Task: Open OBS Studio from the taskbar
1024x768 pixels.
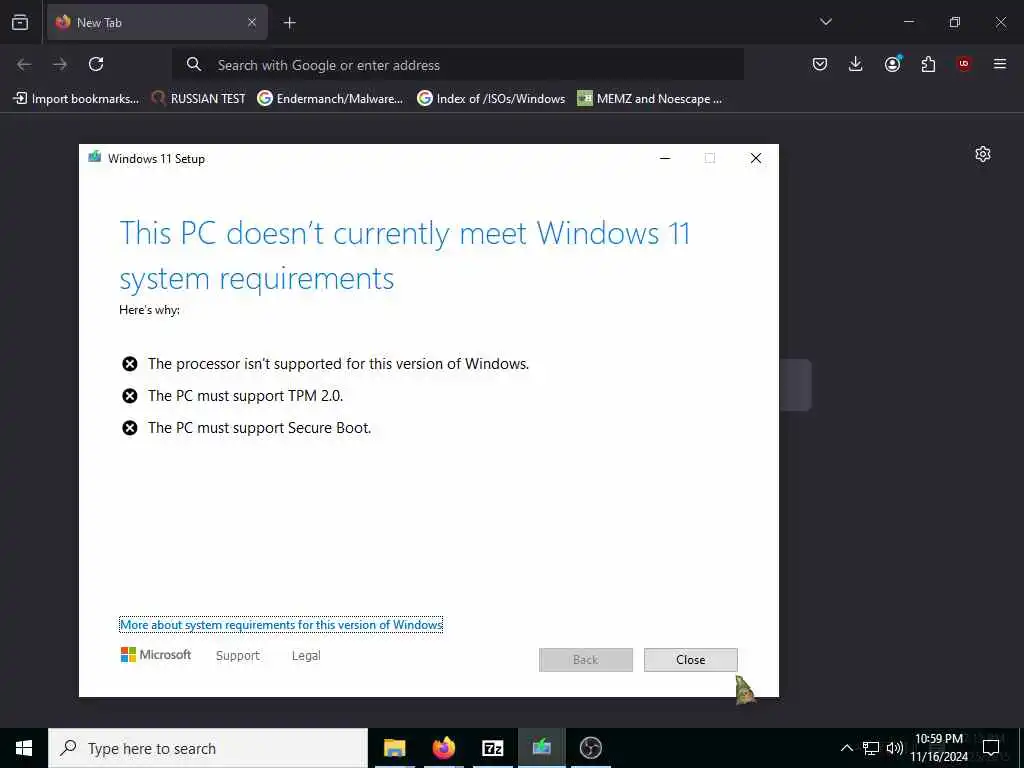Action: coord(590,748)
